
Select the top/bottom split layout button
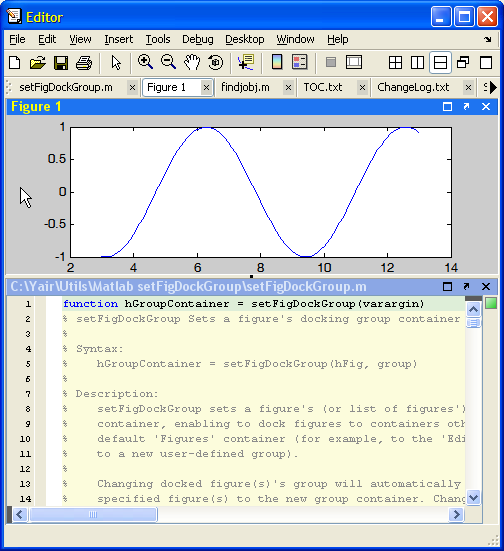440,63
